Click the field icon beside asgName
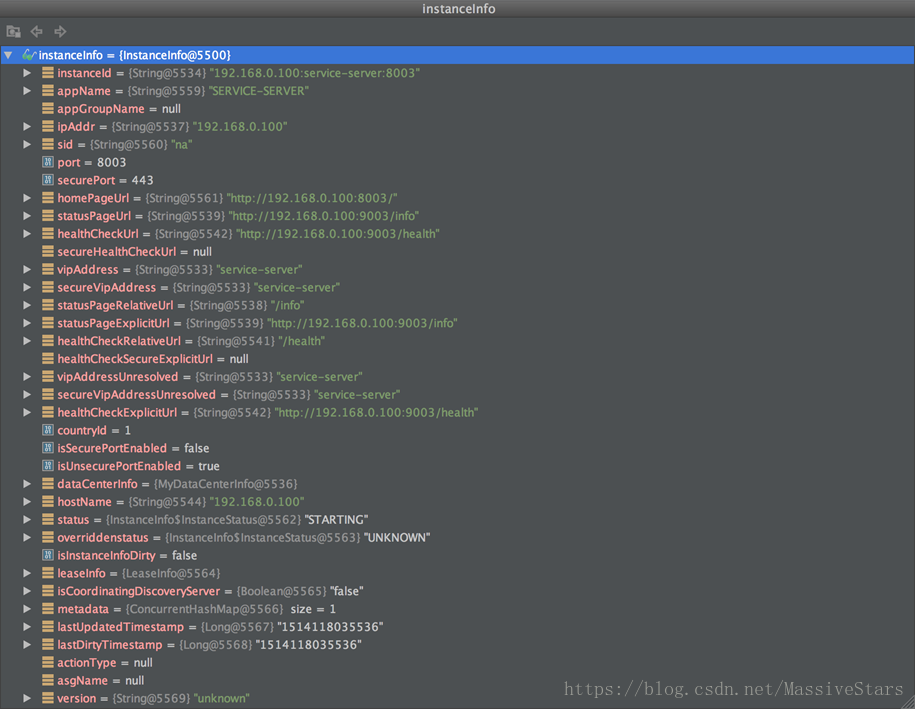The image size is (915, 709). 48,680
